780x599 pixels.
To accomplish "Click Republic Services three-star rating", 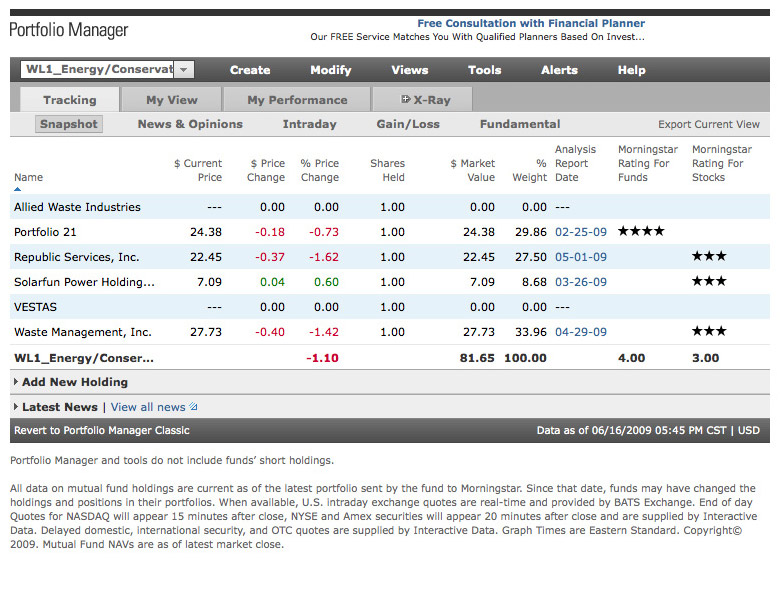I will [x=709, y=256].
